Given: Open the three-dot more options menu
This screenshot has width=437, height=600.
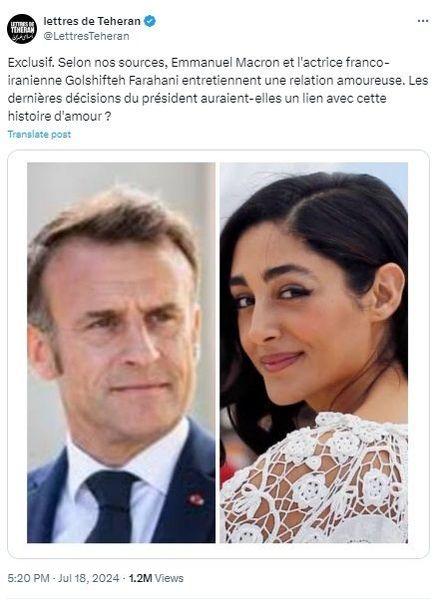Looking at the screenshot, I should (422, 21).
